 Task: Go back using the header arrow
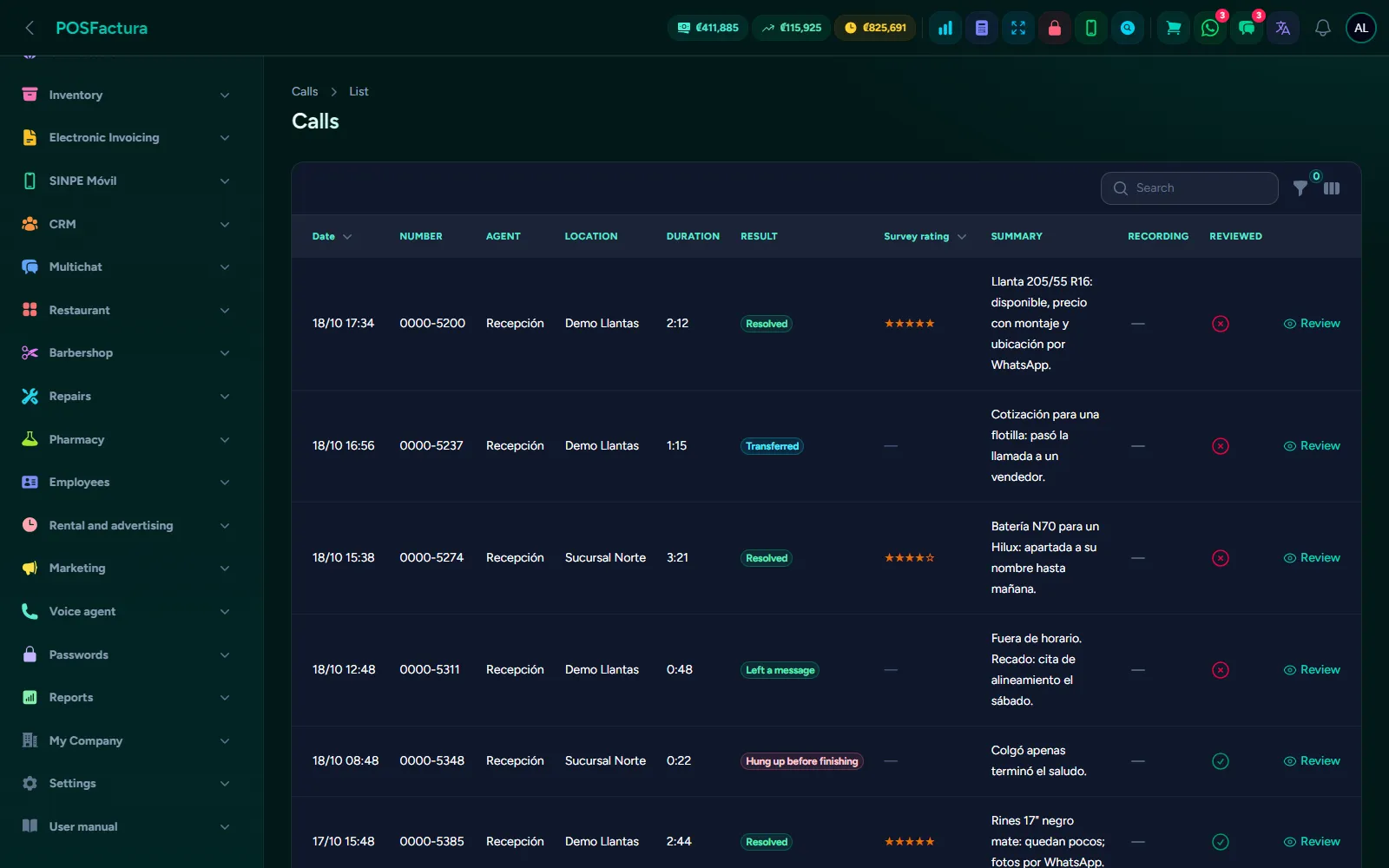(x=30, y=28)
